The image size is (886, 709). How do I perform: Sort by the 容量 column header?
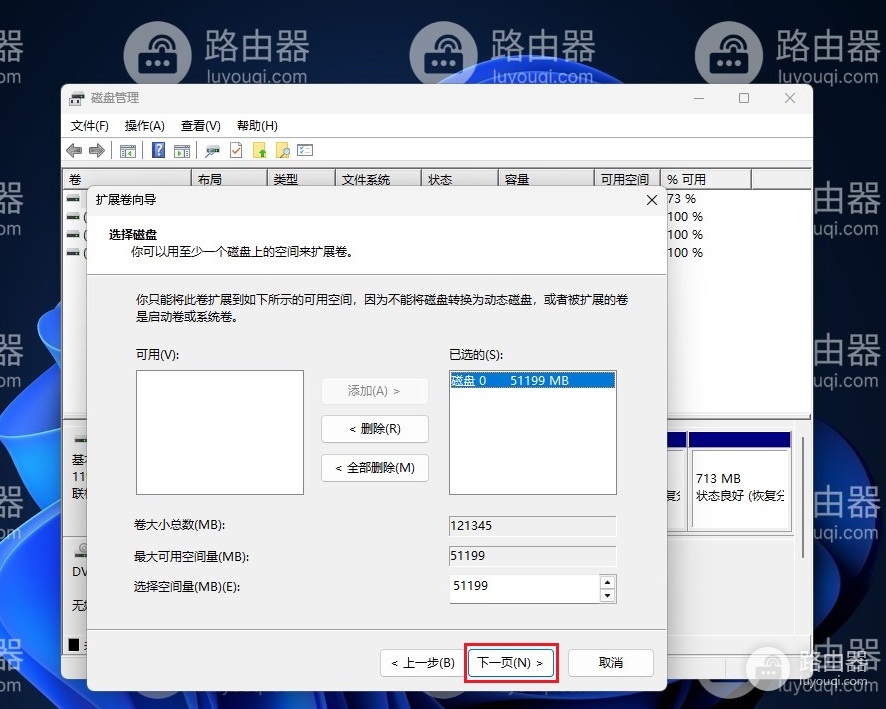(x=546, y=179)
